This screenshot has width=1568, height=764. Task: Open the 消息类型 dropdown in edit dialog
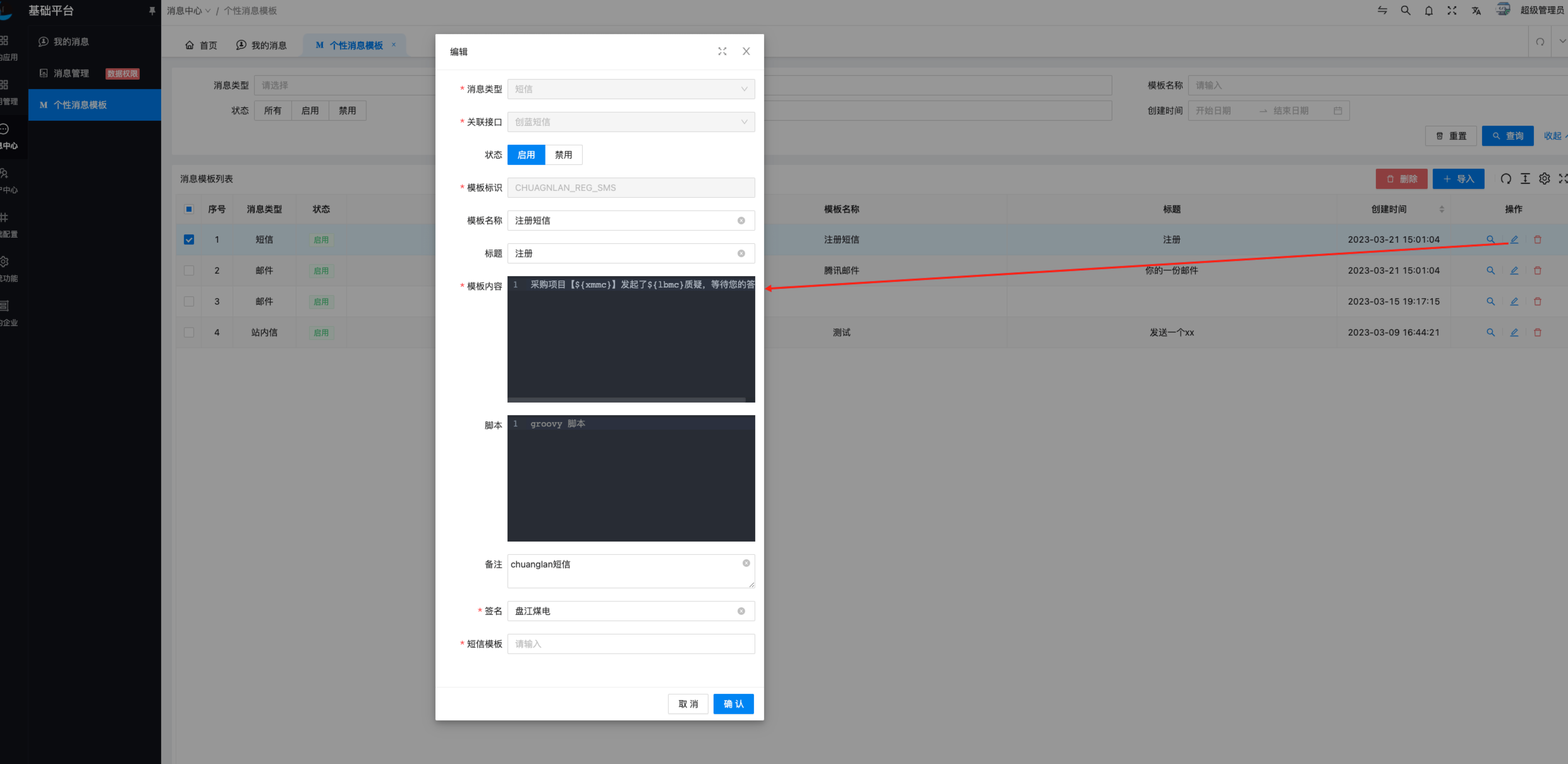click(631, 89)
